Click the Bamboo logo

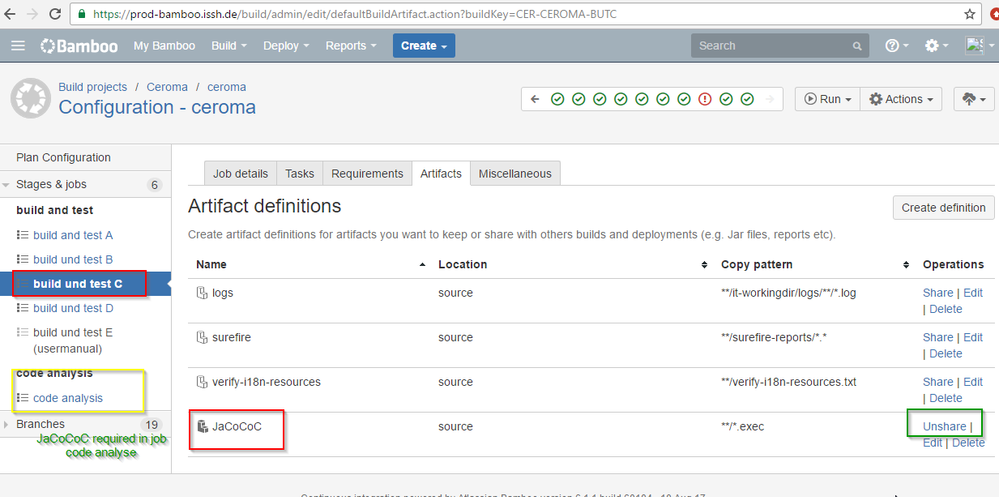pyautogui.click(x=79, y=46)
